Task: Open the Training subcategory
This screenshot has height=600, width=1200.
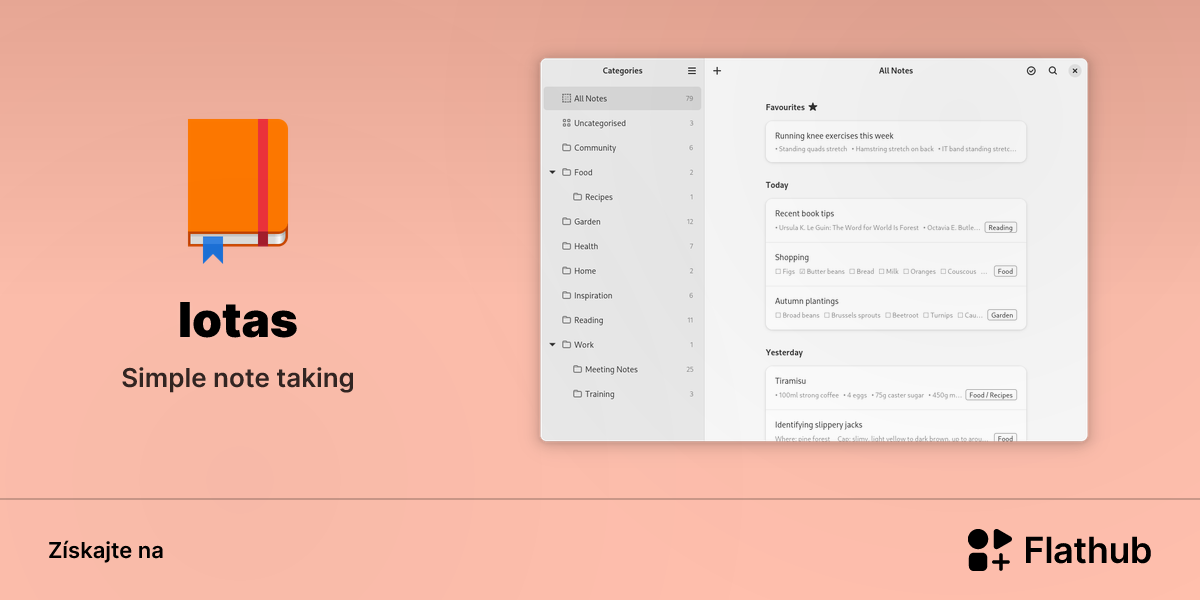Action: pos(622,394)
